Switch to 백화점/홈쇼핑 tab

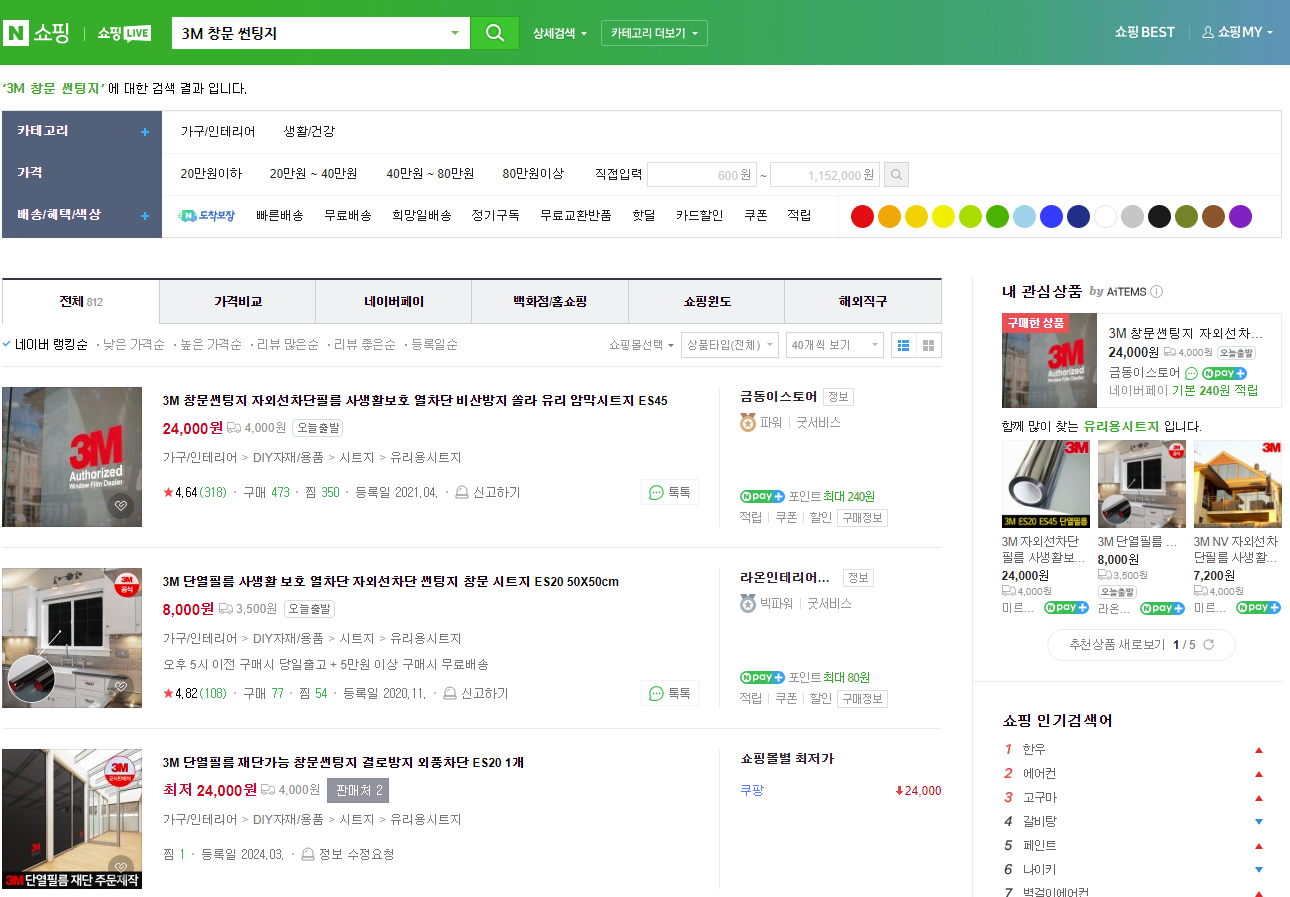click(550, 302)
